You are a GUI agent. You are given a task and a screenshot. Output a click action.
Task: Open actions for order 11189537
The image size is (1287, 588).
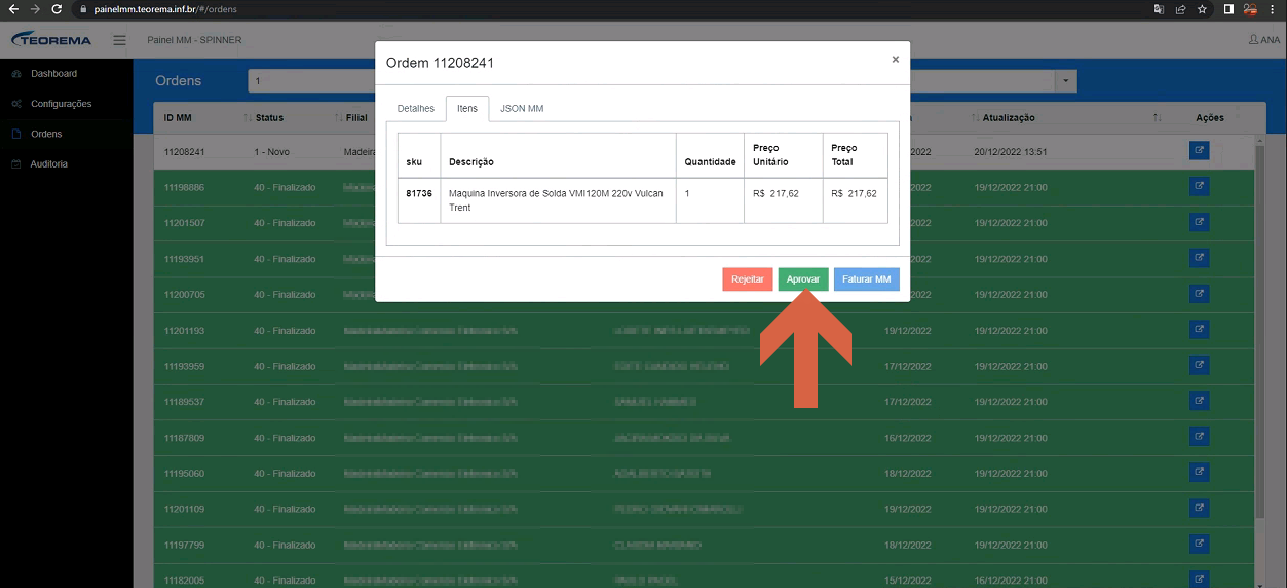pyautogui.click(x=1199, y=401)
